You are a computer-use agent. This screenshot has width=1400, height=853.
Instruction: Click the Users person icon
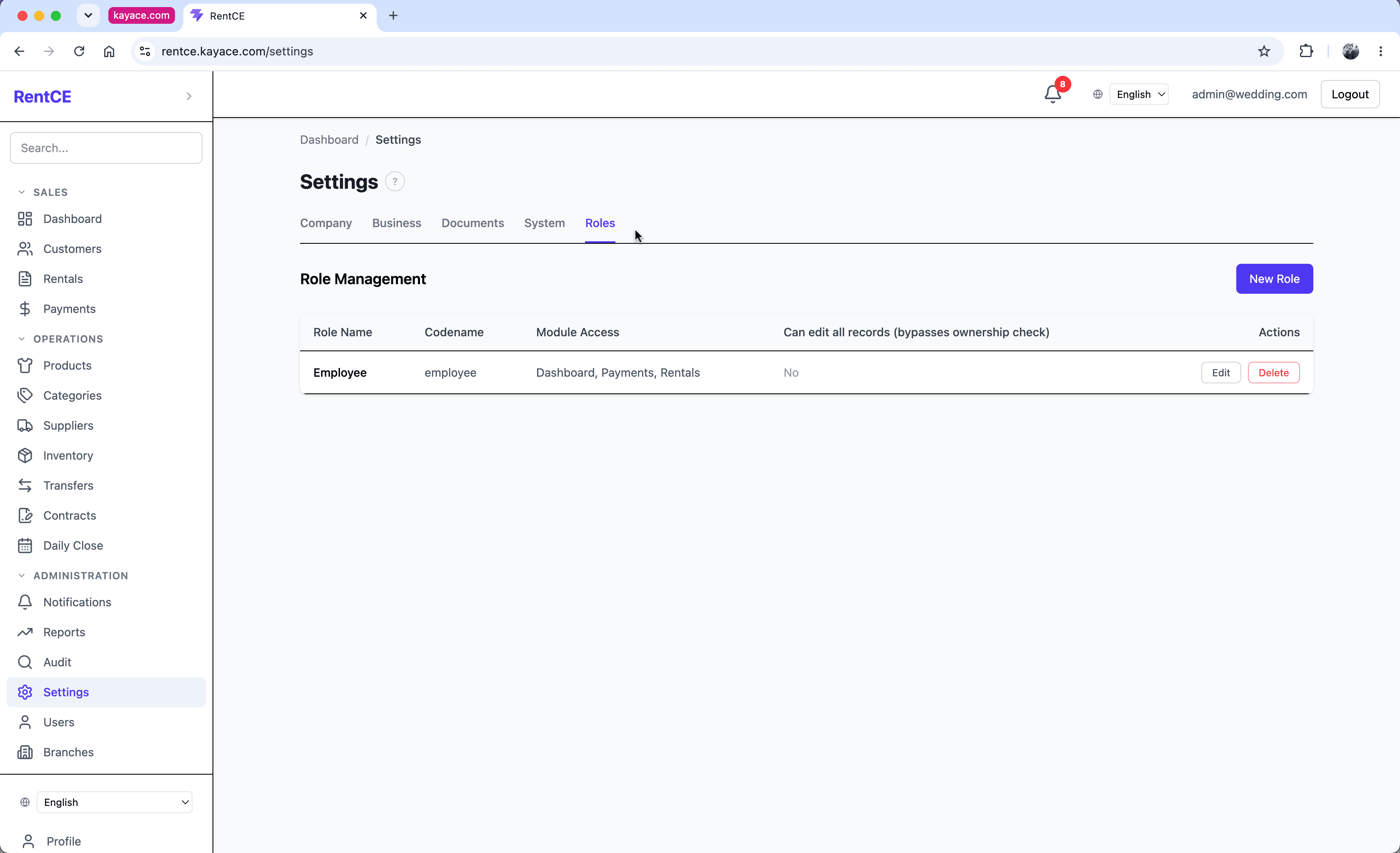click(x=25, y=722)
